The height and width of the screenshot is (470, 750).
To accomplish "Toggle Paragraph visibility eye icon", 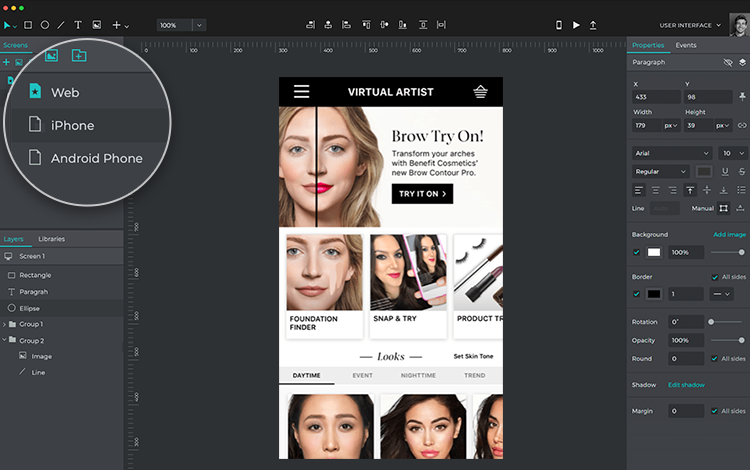I will [728, 62].
